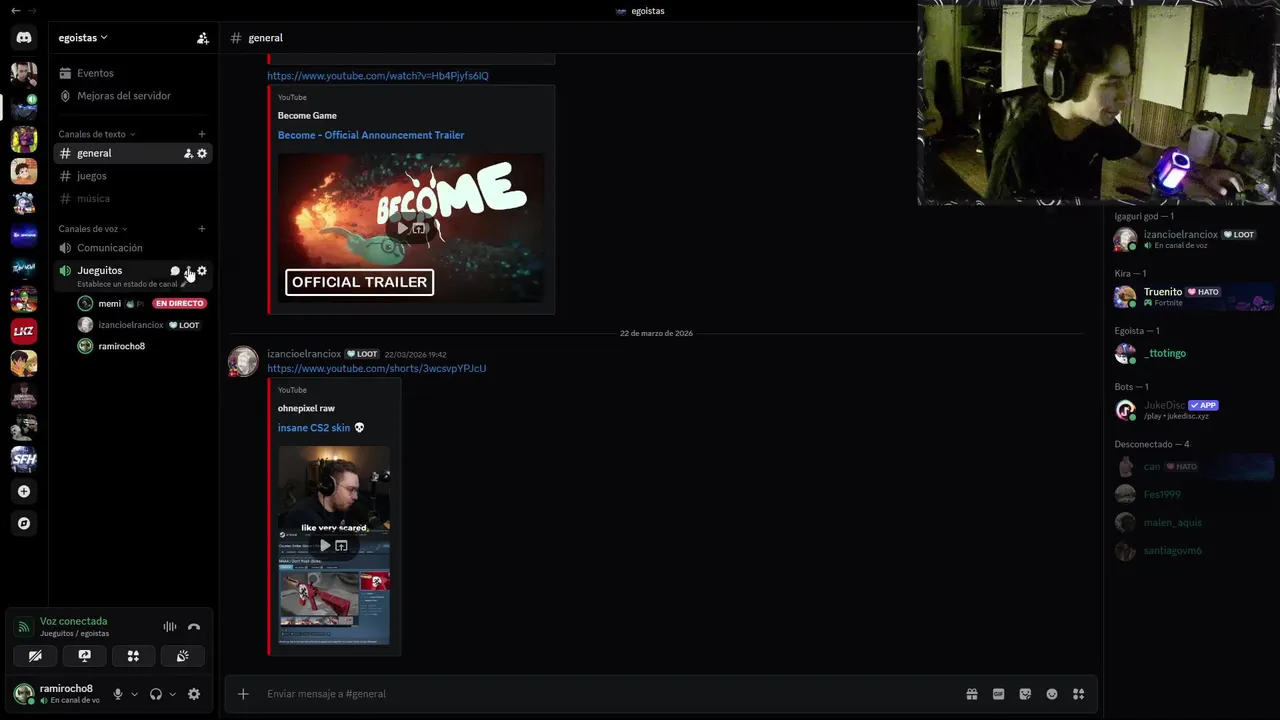Open settings gear of Jueguitos channel
The width and height of the screenshot is (1280, 720).
point(202,271)
